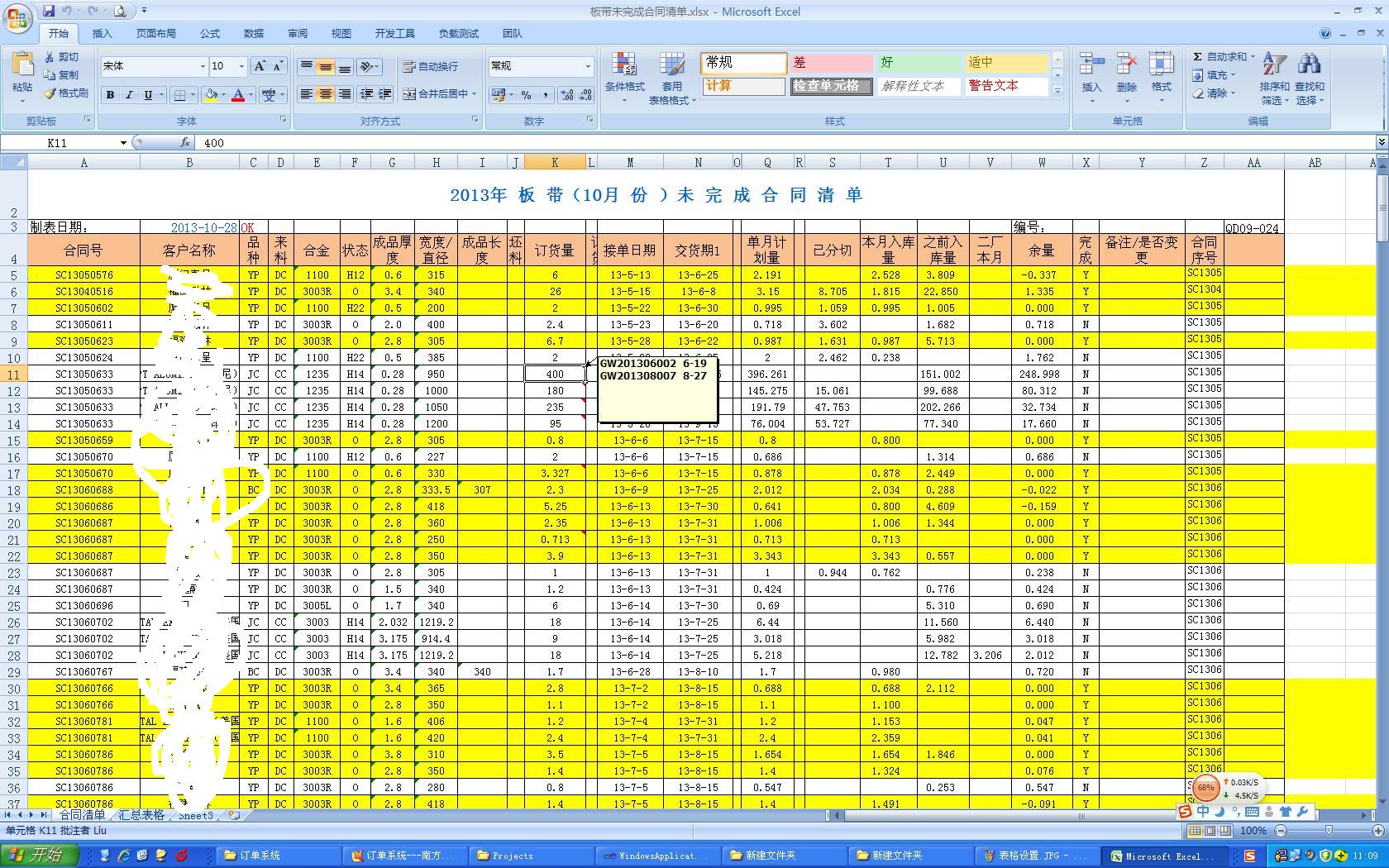
Task: Expand the formula bar
Action: coord(1381,143)
